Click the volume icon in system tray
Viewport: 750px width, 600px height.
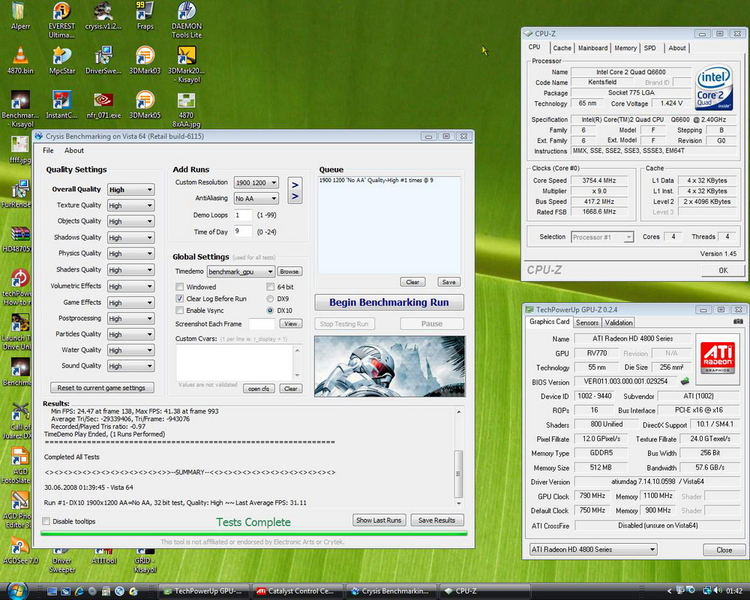click(x=717, y=590)
